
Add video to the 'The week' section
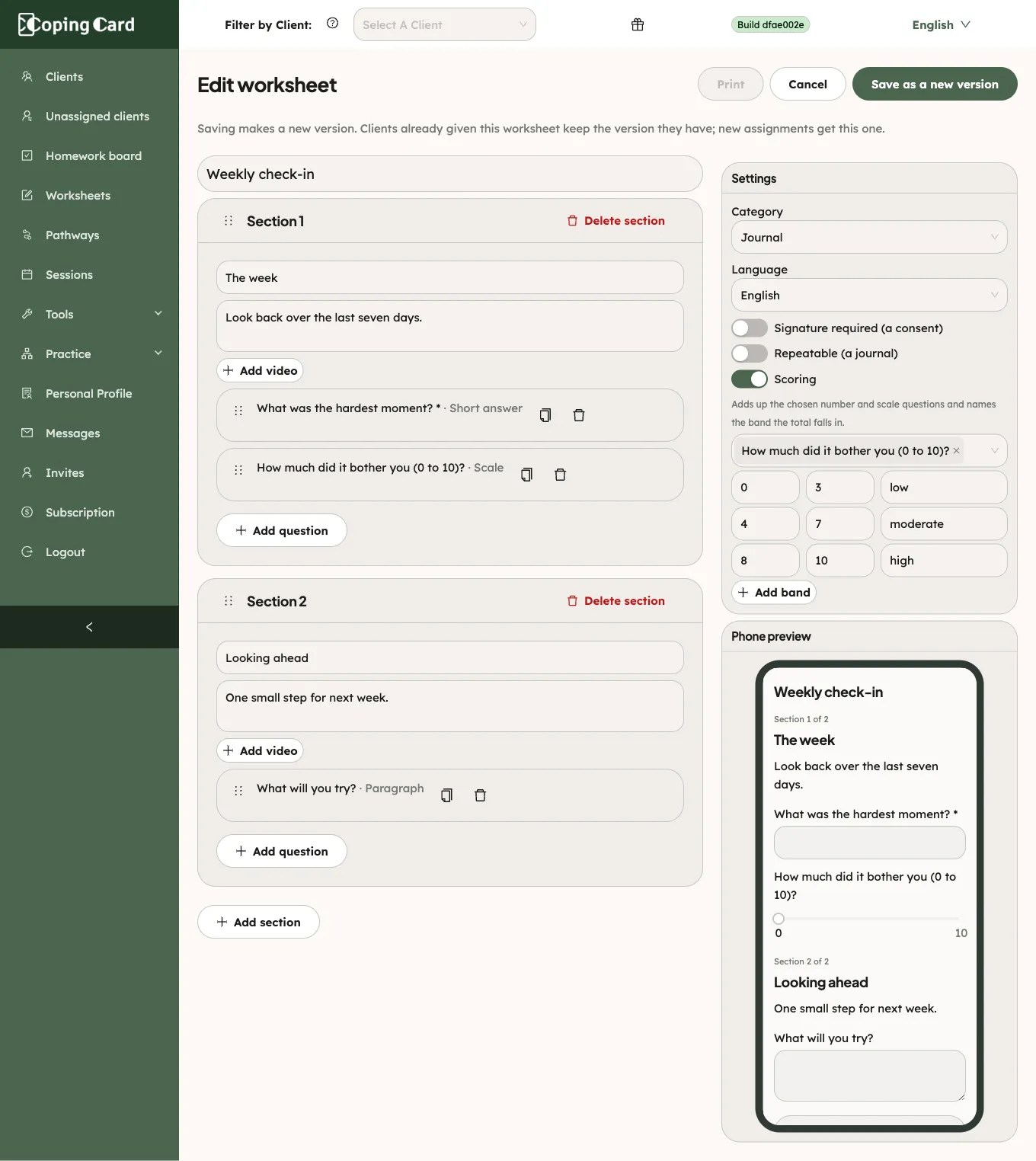pyautogui.click(x=260, y=370)
